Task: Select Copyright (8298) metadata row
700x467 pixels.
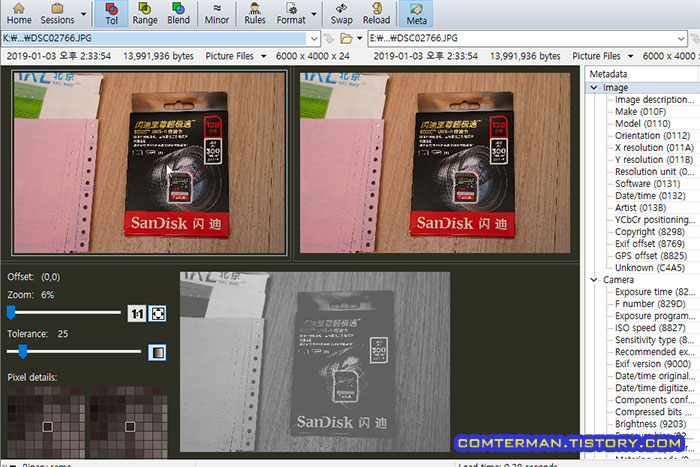Action: coord(650,232)
